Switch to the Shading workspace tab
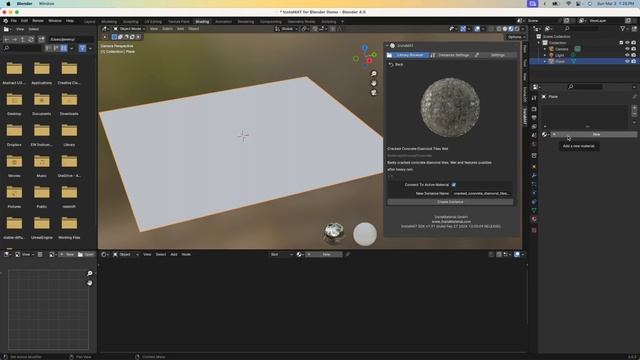This screenshot has width=640, height=360. click(x=202, y=22)
